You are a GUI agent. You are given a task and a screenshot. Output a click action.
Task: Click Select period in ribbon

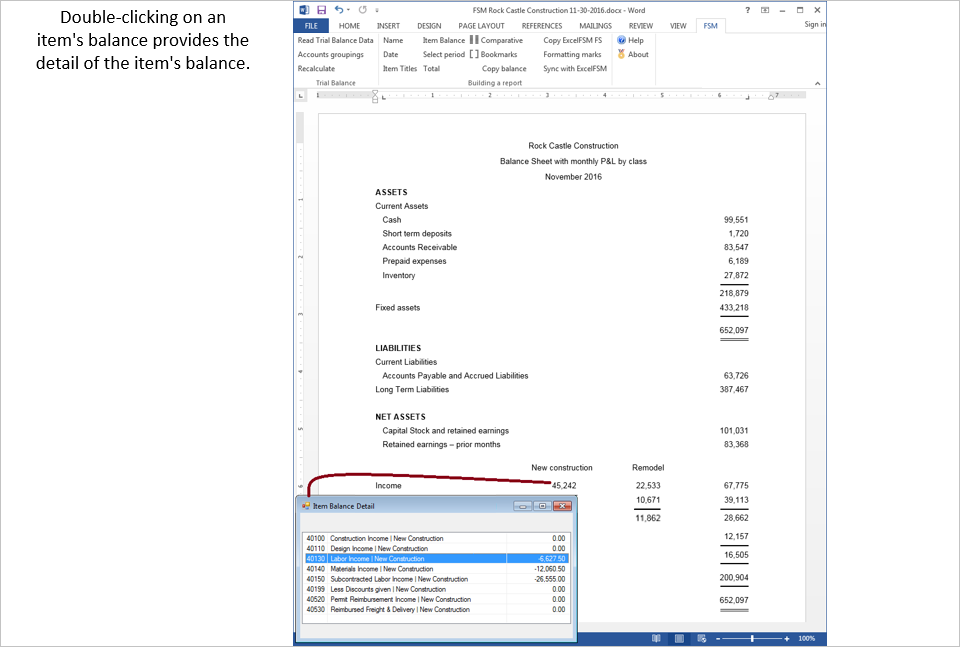444,54
